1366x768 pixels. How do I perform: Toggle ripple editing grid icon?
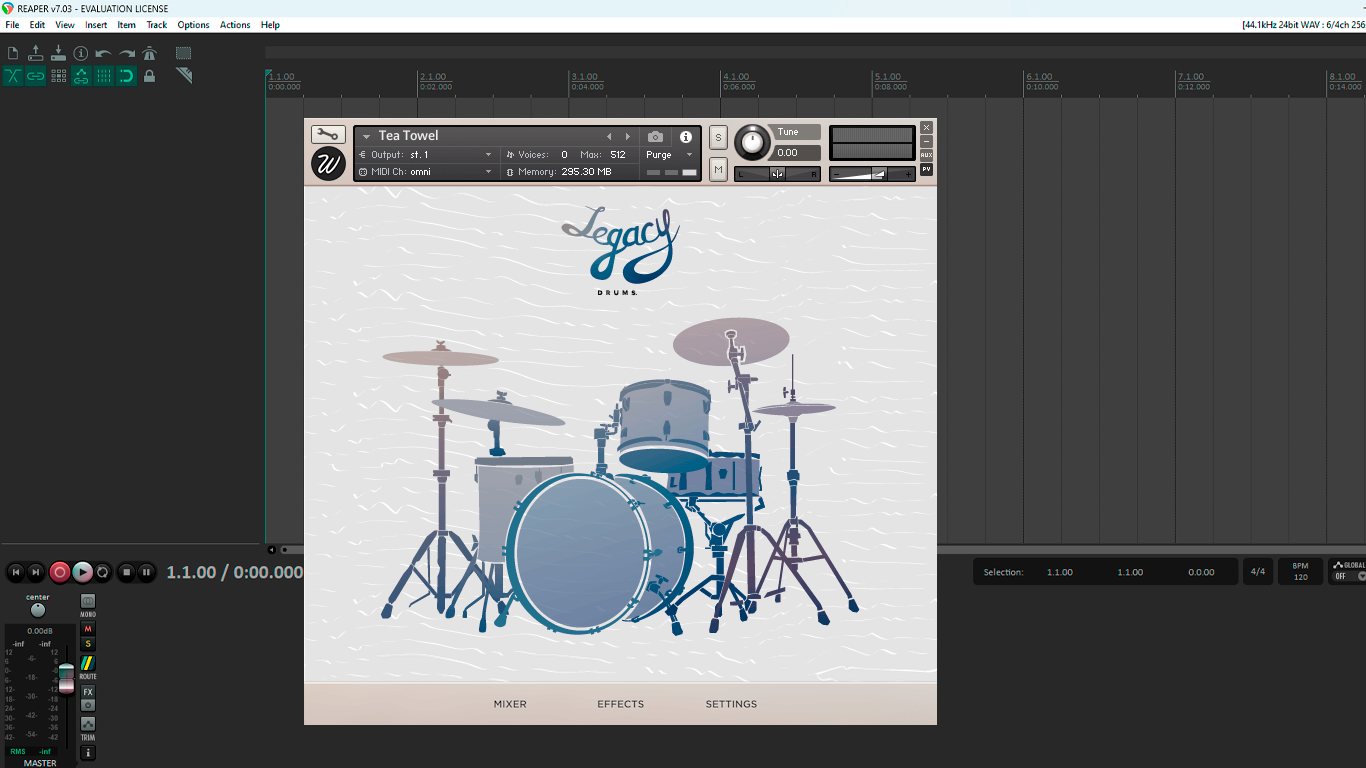point(58,76)
